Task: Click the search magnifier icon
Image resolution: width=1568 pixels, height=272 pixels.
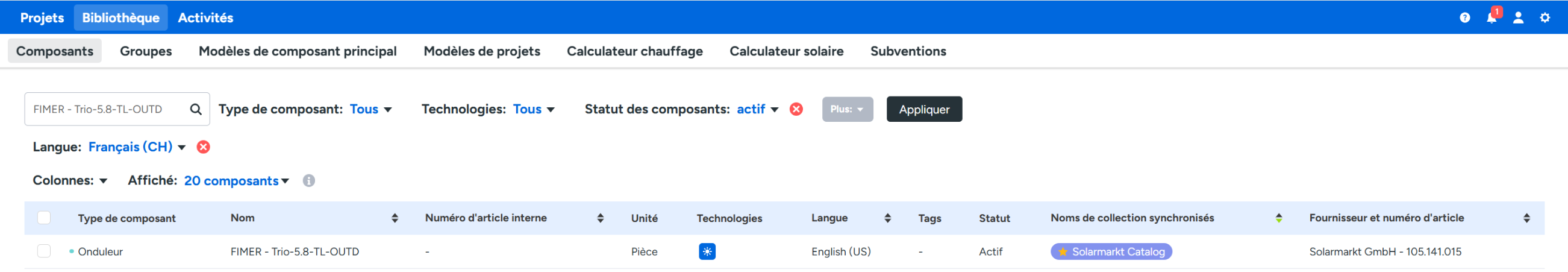Action: (195, 109)
